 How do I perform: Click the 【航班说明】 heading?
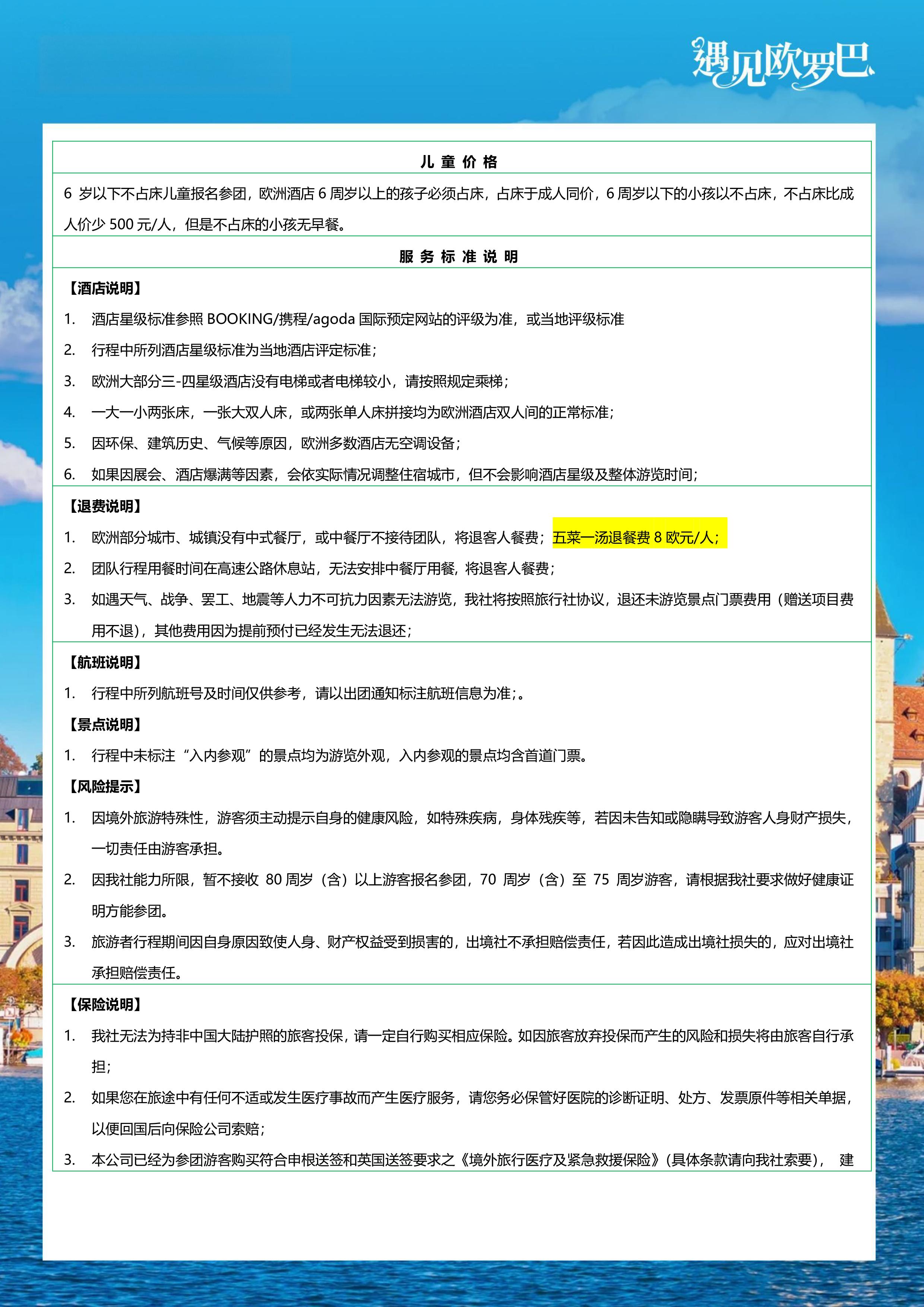[105, 663]
